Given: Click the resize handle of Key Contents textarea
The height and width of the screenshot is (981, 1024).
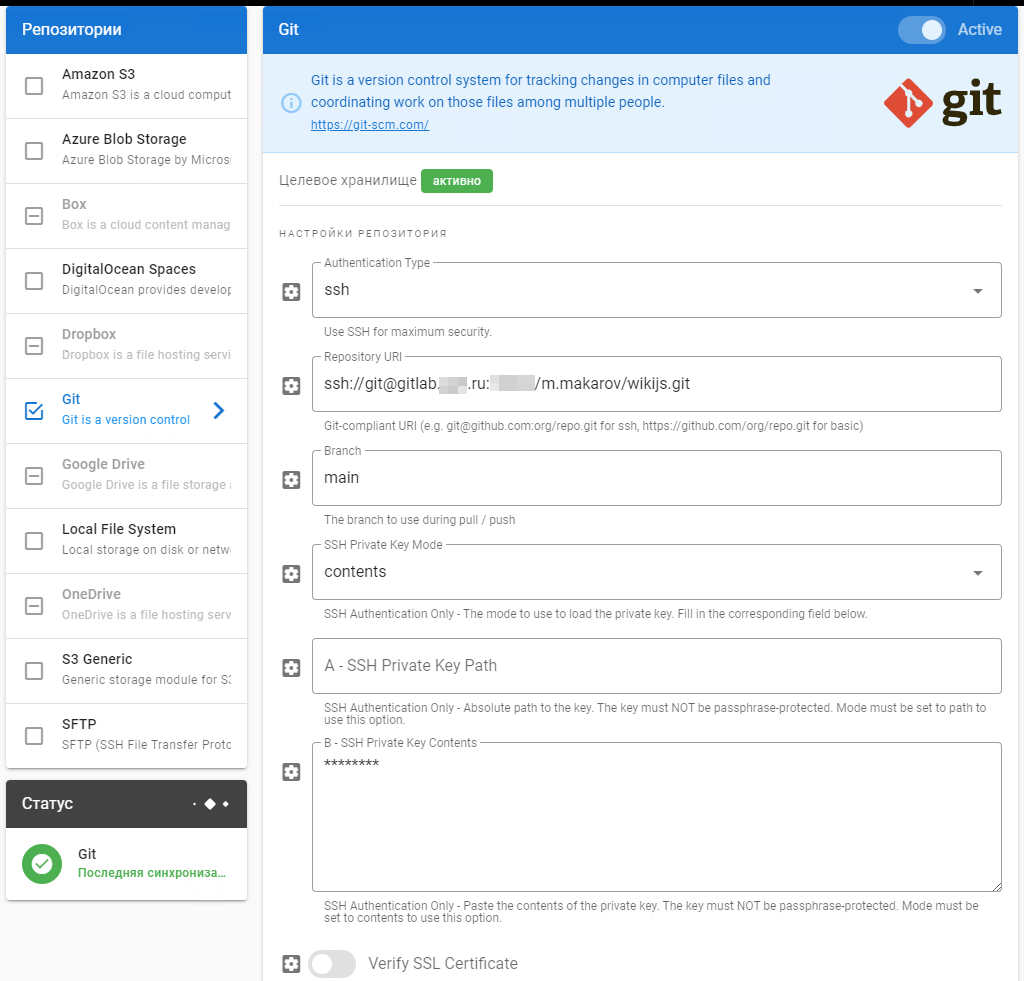Looking at the screenshot, I should click(x=997, y=886).
